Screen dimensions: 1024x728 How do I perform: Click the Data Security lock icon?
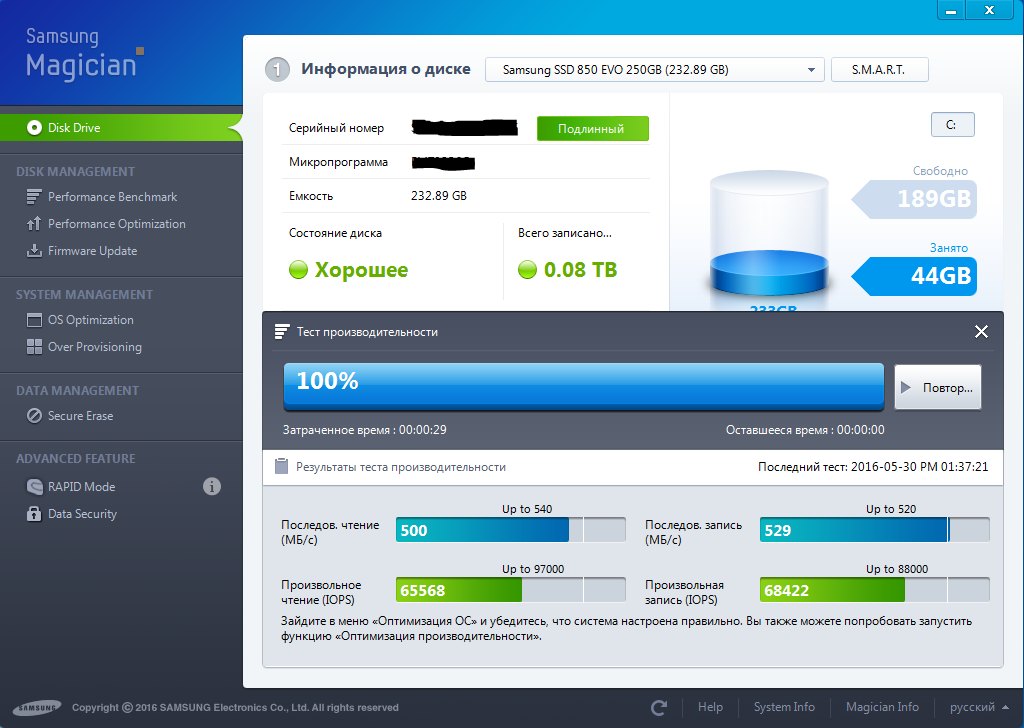click(x=34, y=514)
